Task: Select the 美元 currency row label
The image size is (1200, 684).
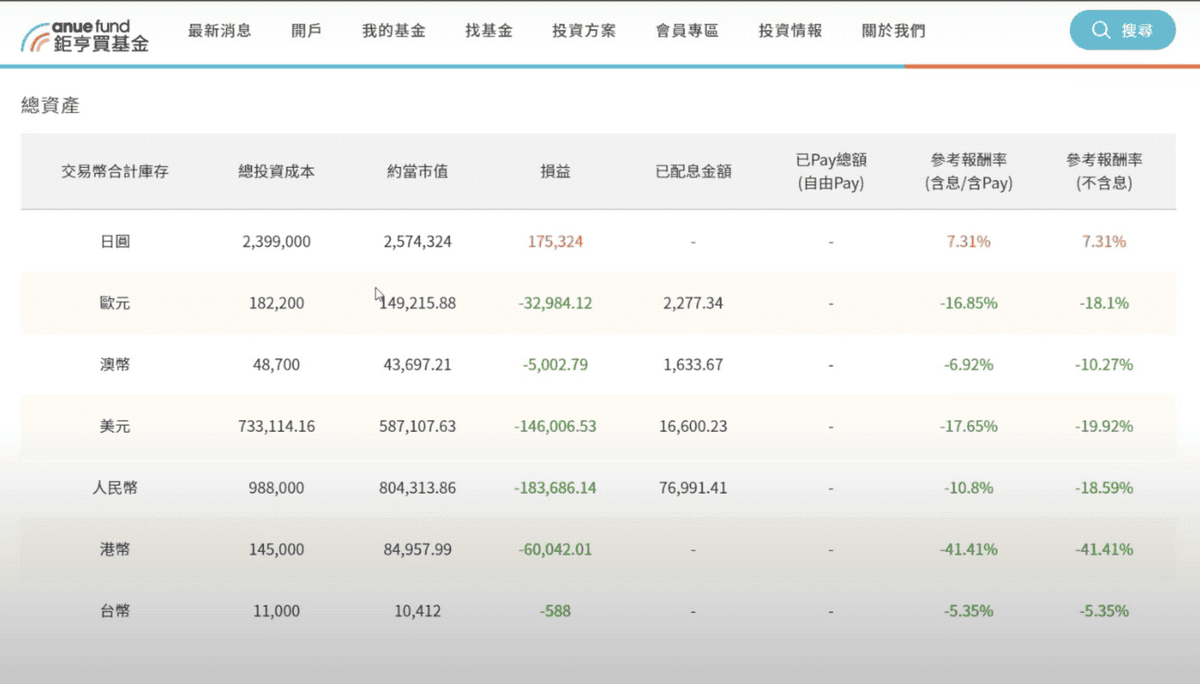Action: click(115, 426)
